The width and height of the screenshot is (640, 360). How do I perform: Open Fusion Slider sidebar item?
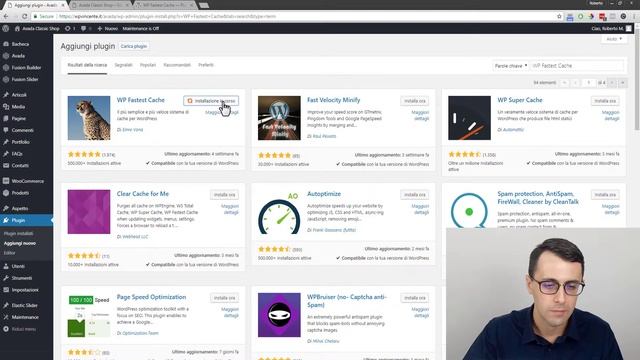click(24, 80)
